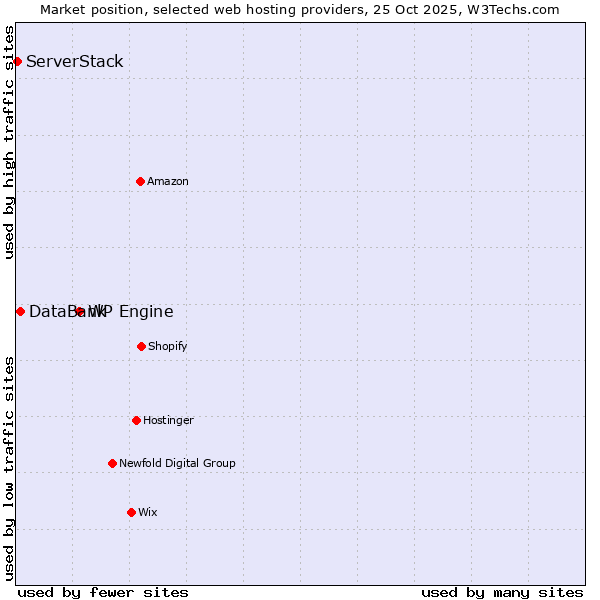Click the Shopify text label
This screenshot has height=600, width=600.
(x=168, y=346)
